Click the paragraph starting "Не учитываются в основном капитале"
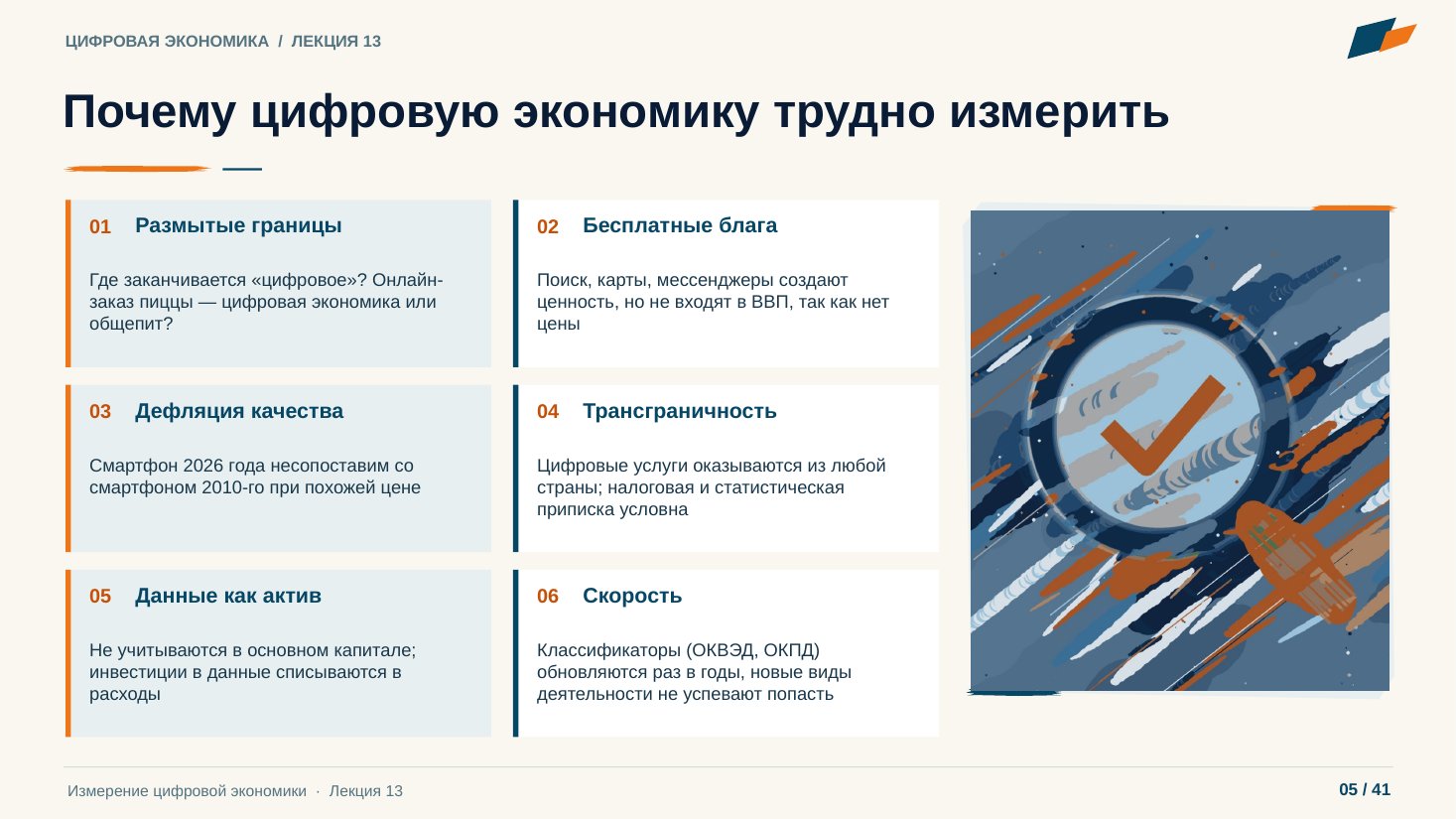The width and height of the screenshot is (1456, 819). pos(252,672)
